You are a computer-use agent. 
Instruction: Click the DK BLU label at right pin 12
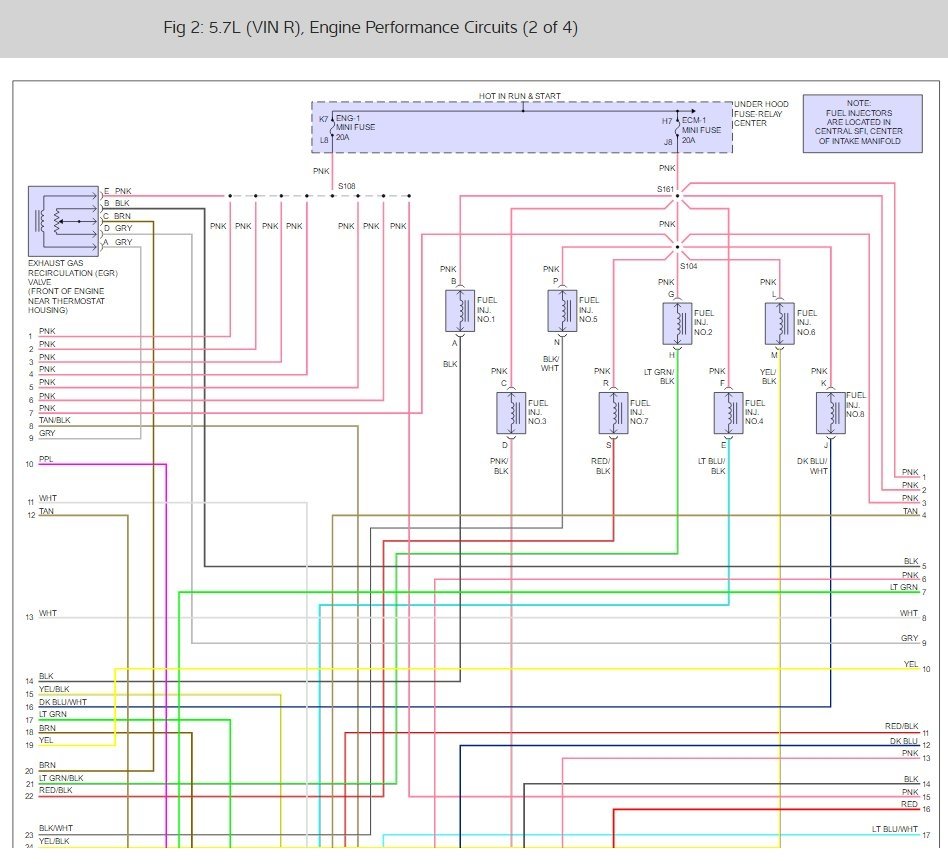click(x=904, y=741)
